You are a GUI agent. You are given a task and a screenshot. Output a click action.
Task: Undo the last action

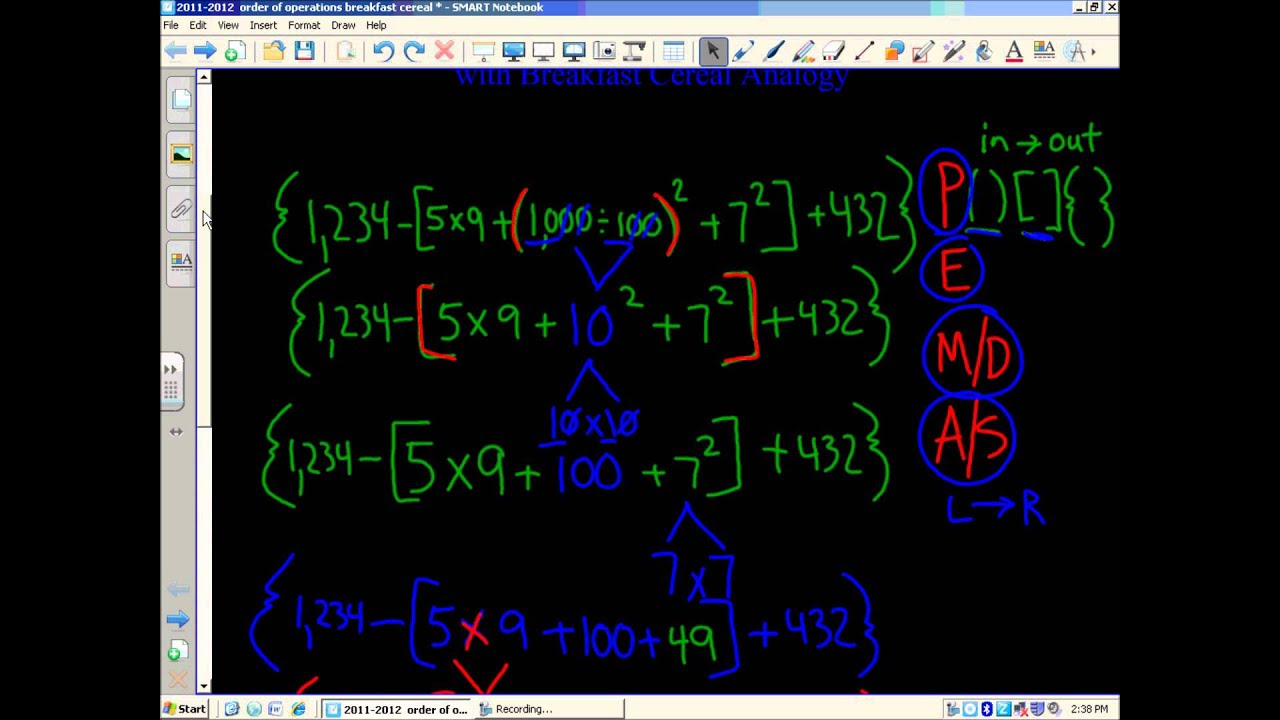384,51
